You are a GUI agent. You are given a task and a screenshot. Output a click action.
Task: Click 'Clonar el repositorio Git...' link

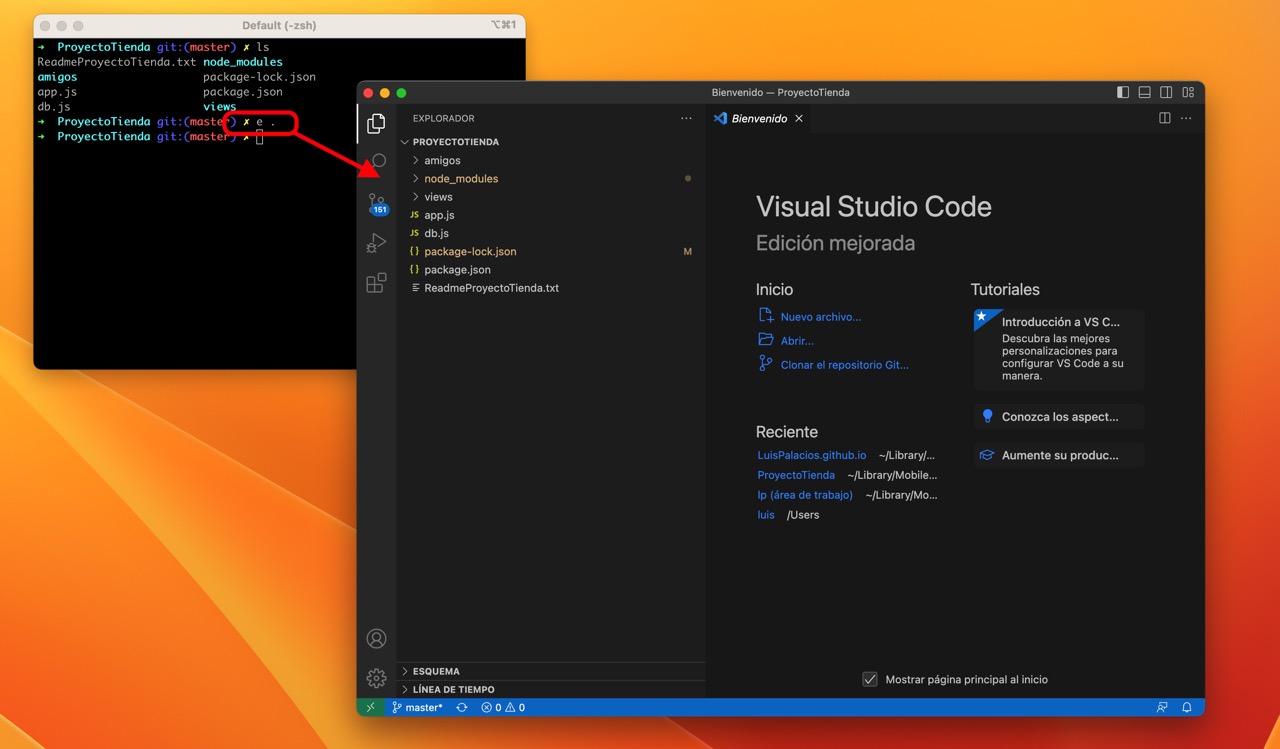point(844,365)
